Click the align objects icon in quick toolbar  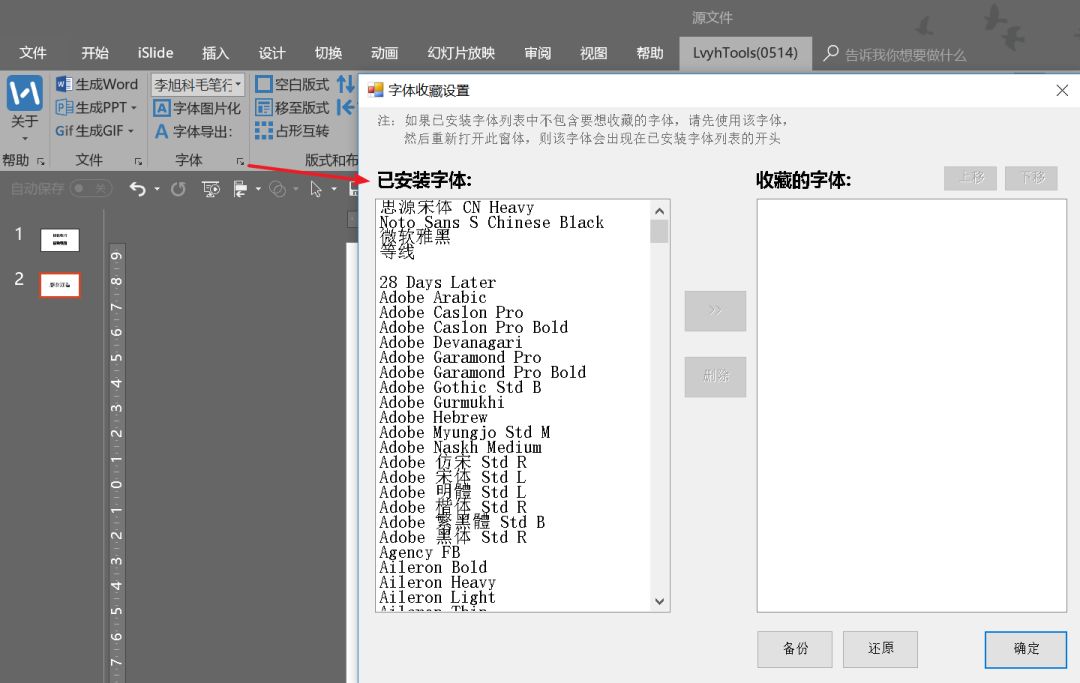click(240, 189)
